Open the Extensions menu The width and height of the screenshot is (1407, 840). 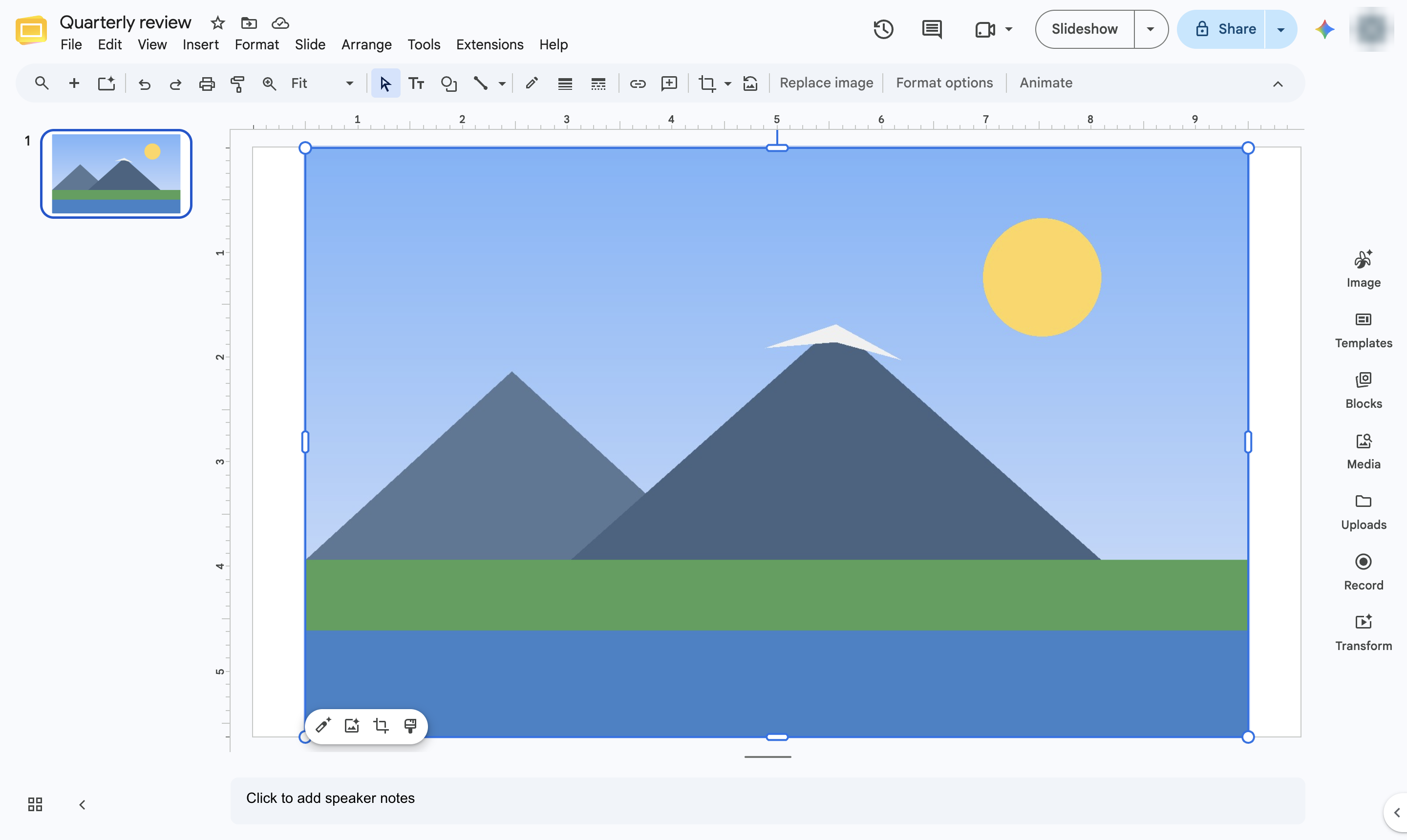(x=490, y=45)
